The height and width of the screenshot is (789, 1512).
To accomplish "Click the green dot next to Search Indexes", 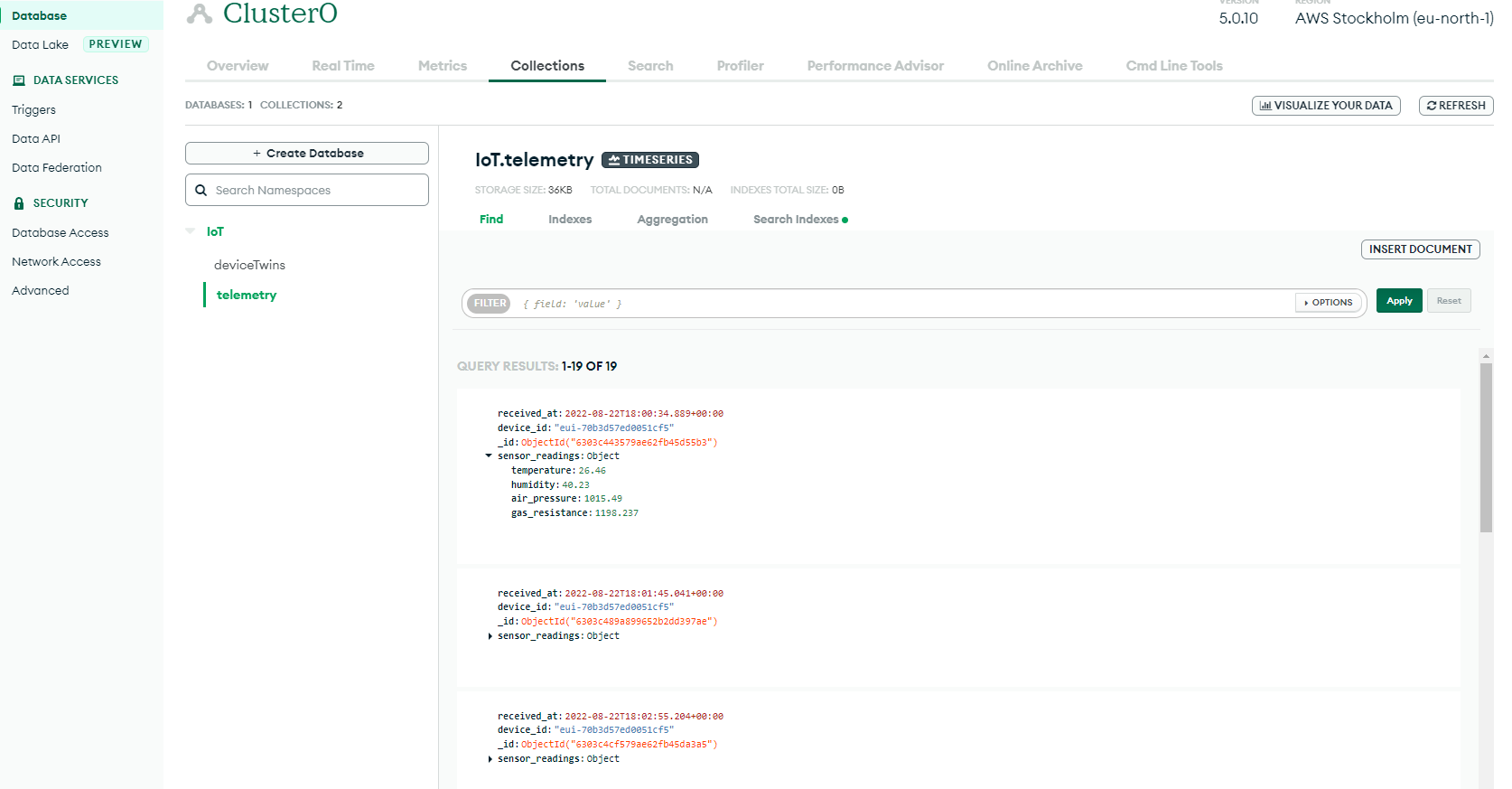I will pos(845,220).
